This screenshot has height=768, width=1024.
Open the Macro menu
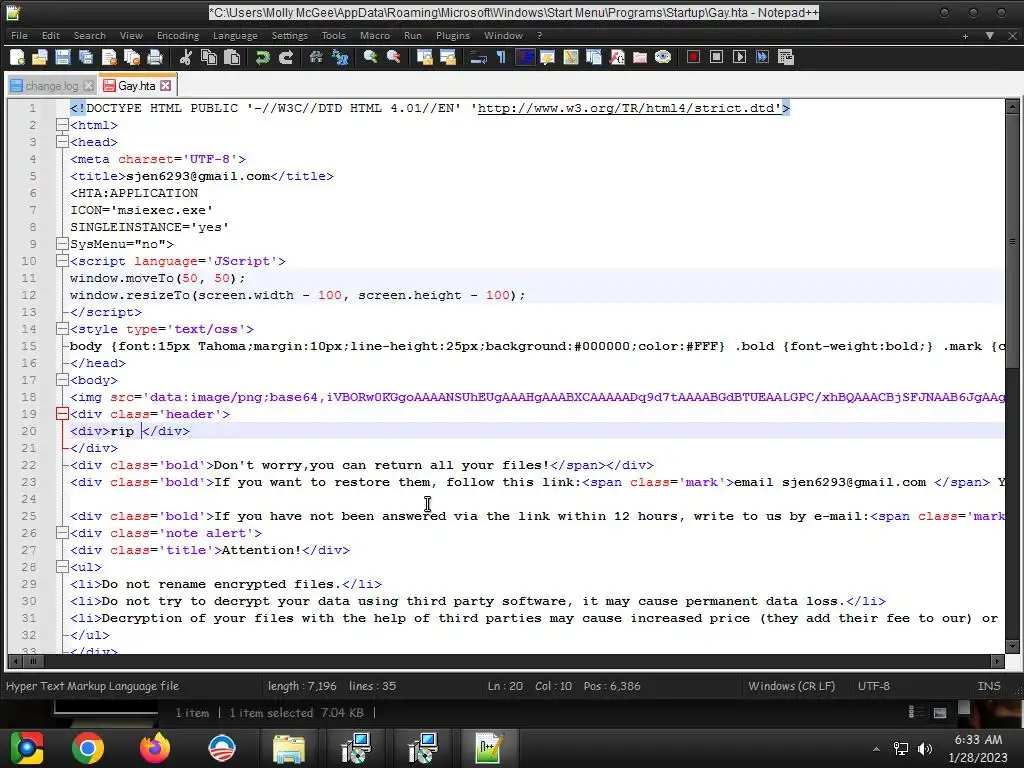[x=375, y=35]
